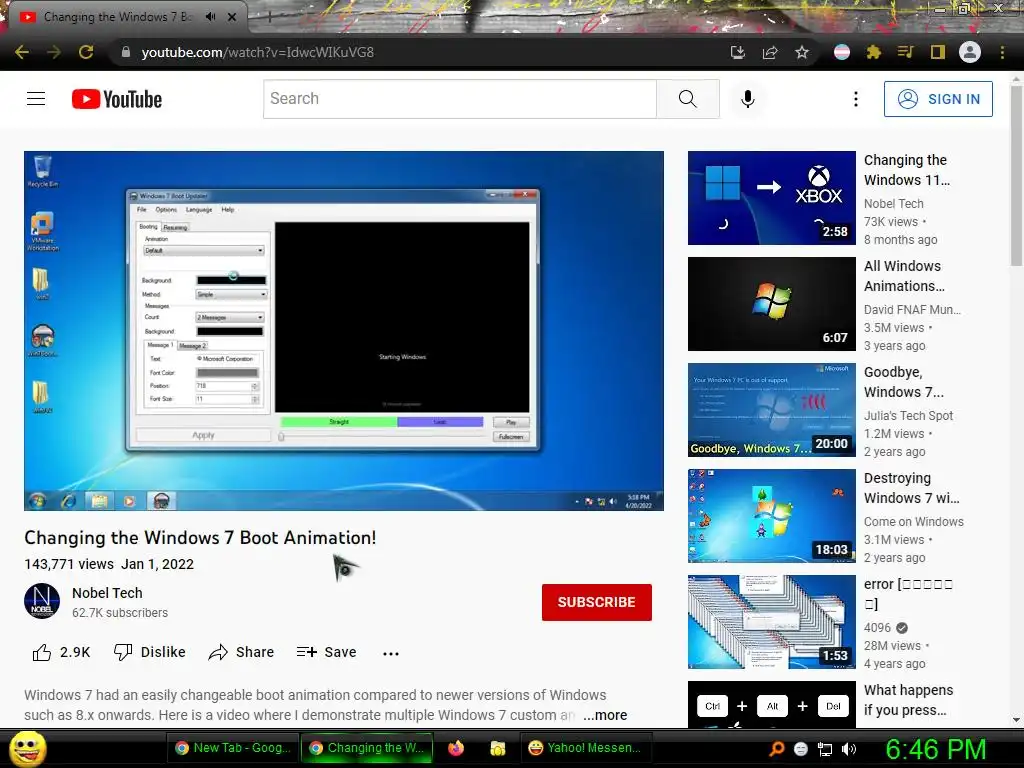
Task: Open the file explorer taskbar icon
Action: click(x=498, y=748)
